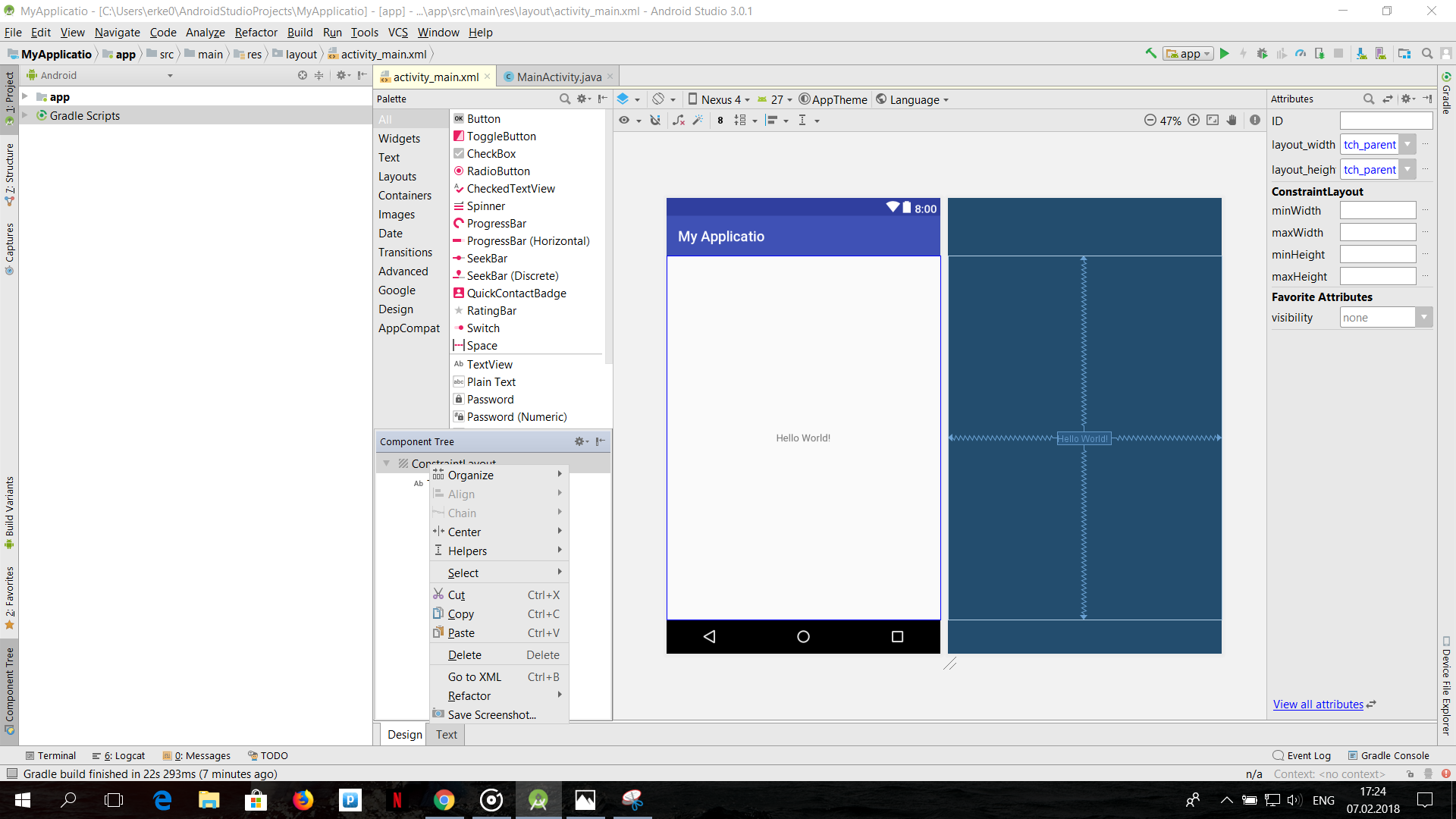
Task: Toggle view all attributes arrows in Attributes header
Action: click(1388, 99)
